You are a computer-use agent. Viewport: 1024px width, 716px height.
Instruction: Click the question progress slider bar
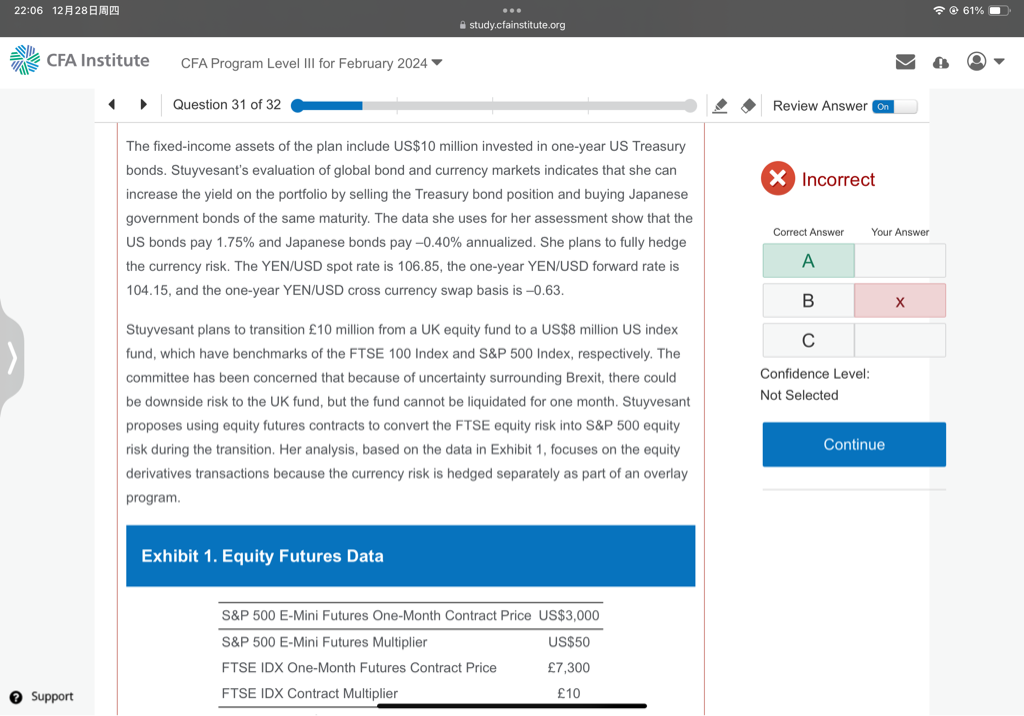click(493, 105)
